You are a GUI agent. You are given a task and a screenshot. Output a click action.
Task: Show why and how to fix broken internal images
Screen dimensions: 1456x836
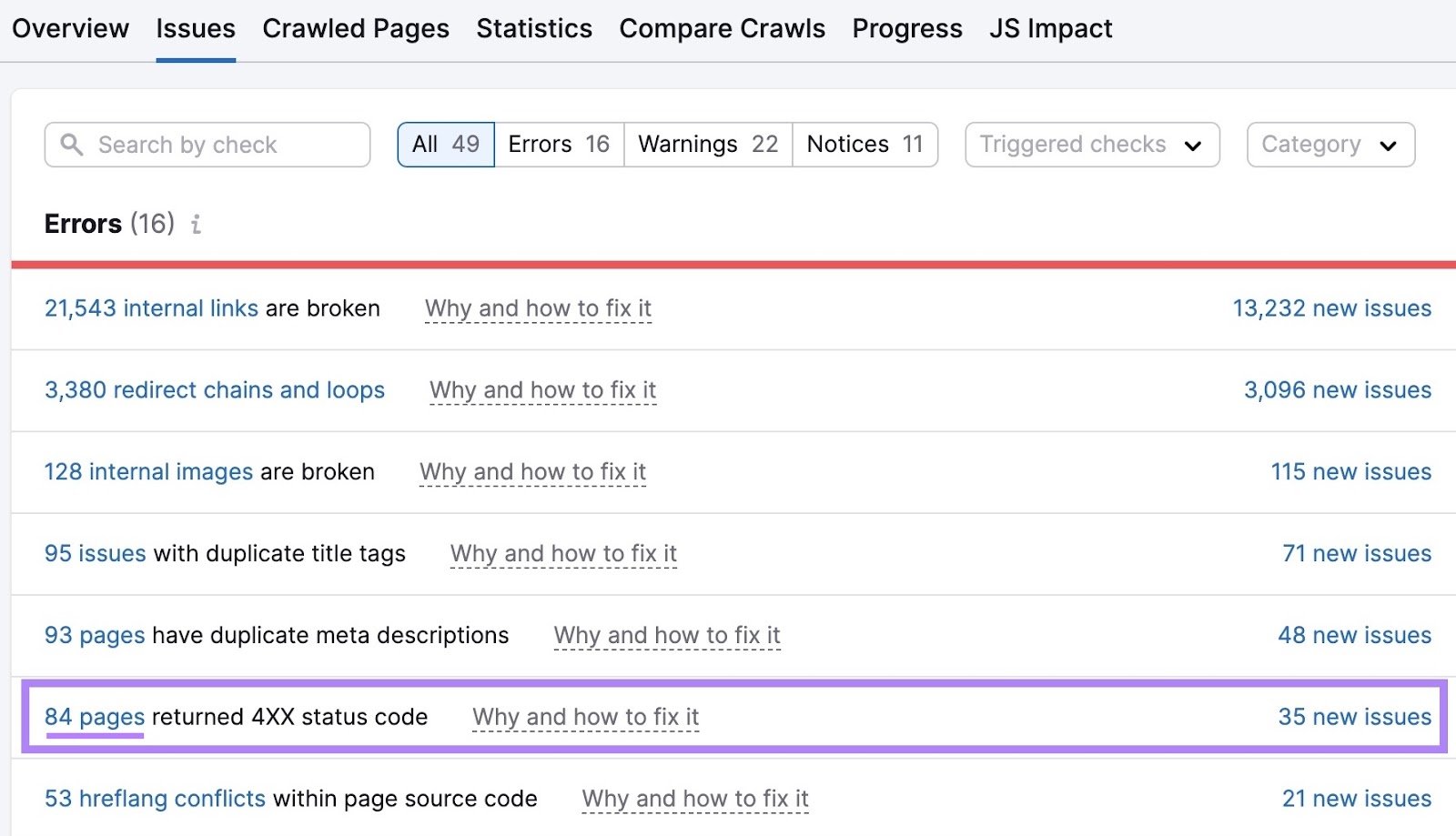532,472
